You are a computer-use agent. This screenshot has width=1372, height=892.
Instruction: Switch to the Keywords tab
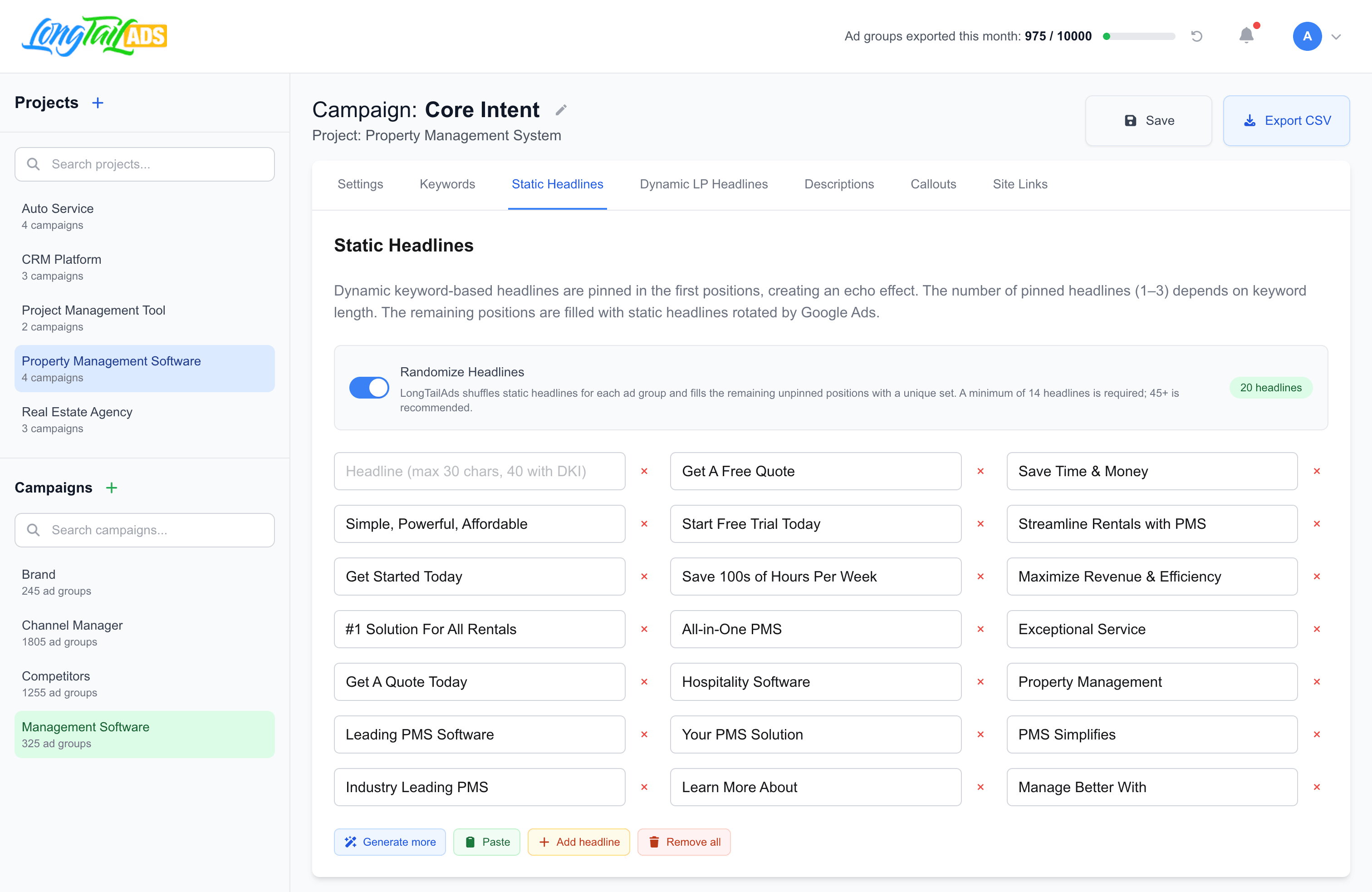[x=447, y=184]
